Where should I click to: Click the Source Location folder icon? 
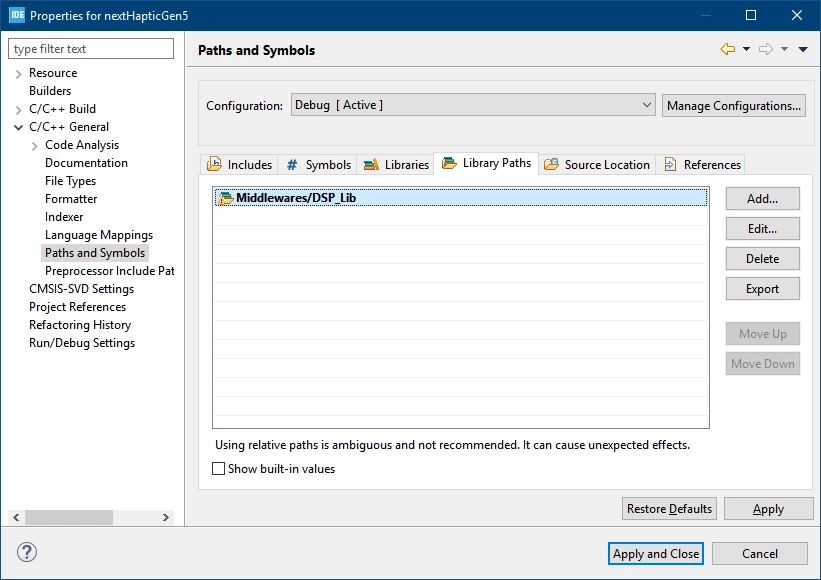pos(551,165)
